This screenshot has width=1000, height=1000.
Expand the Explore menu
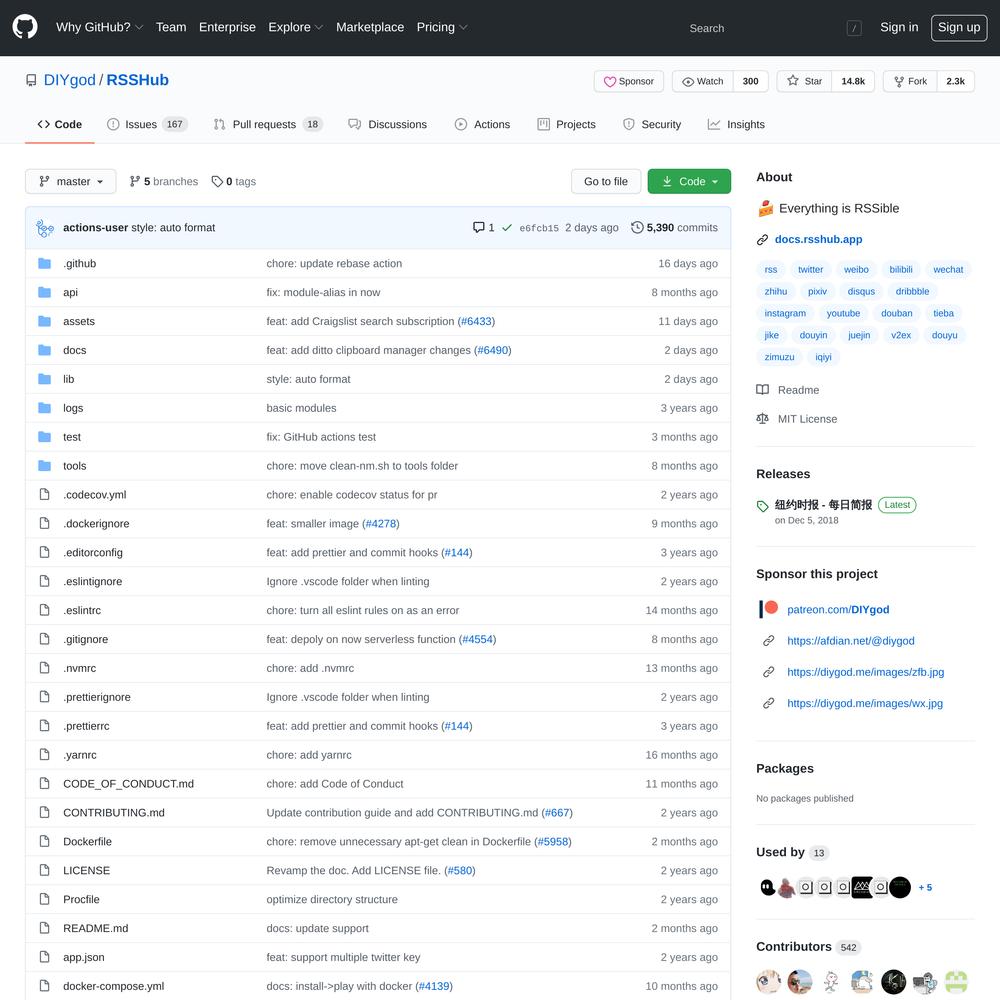(295, 27)
